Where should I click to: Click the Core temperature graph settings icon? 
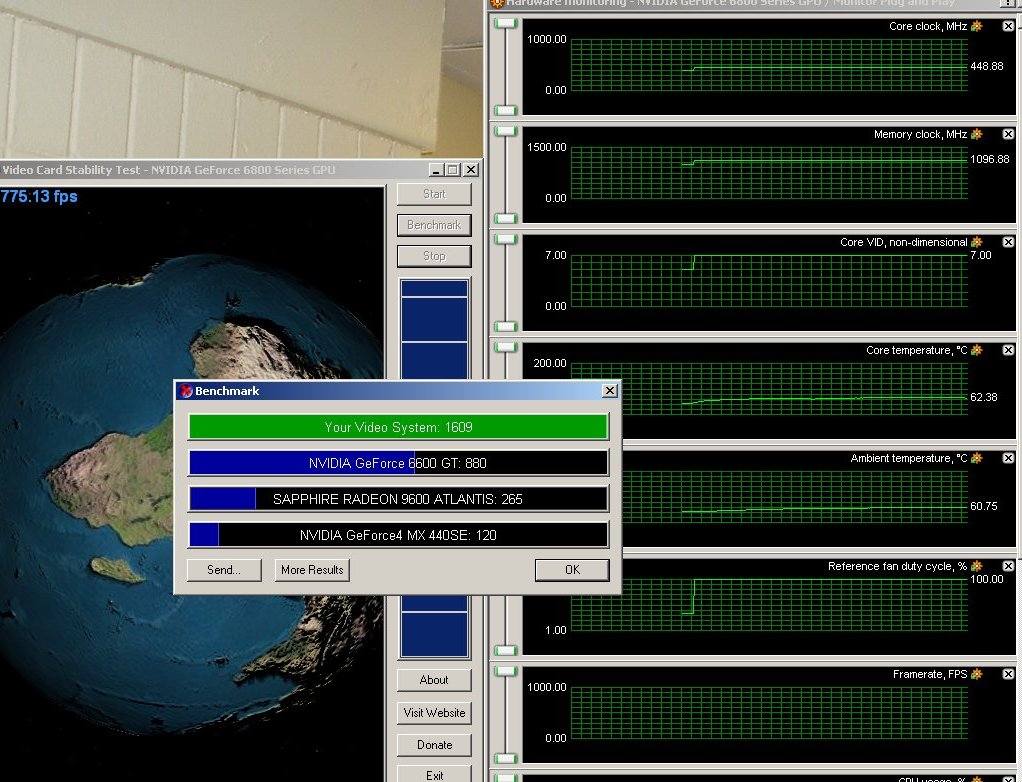tap(976, 350)
